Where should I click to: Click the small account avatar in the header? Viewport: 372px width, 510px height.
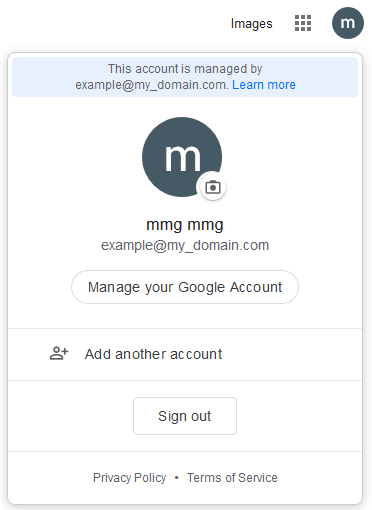tap(348, 23)
